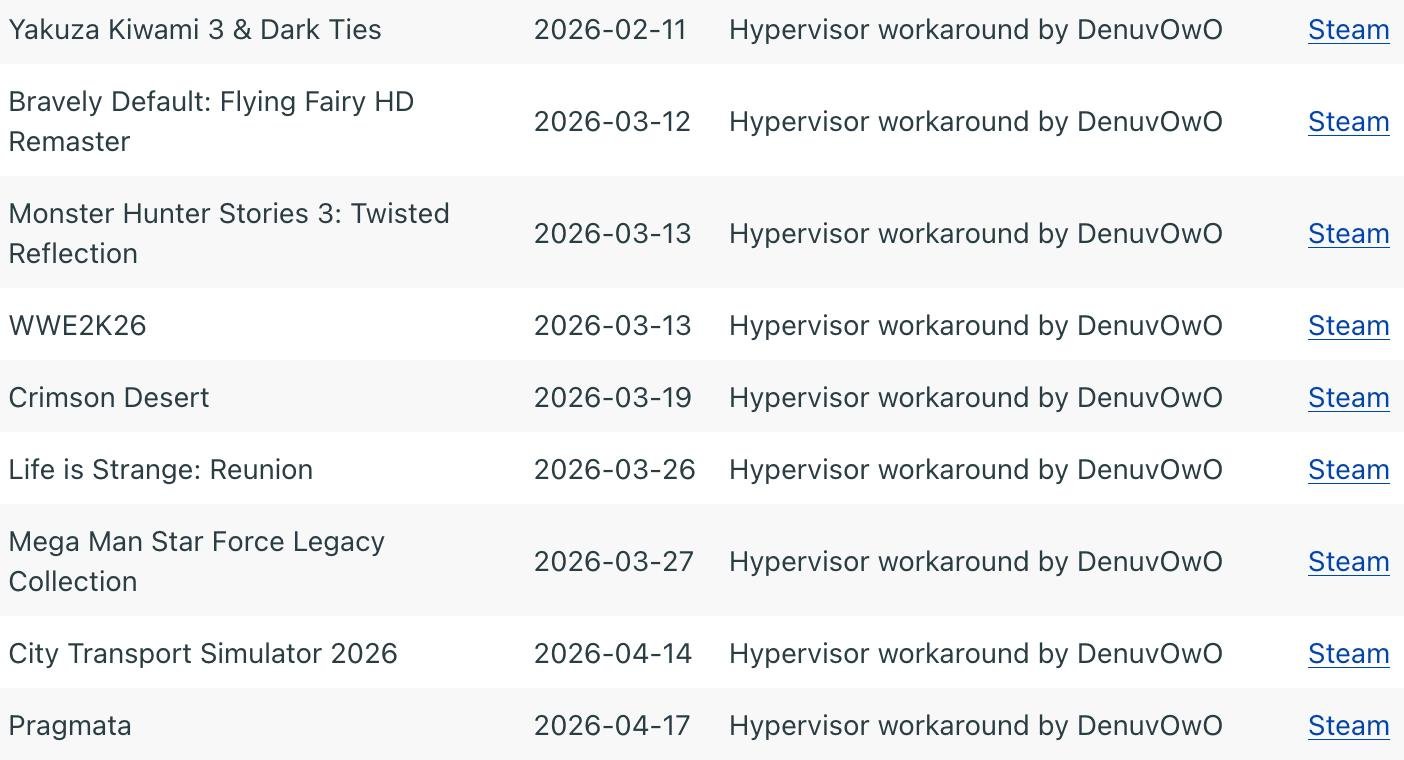Select the 2026-03-19 date cell
1404x760 pixels.
tap(612, 398)
